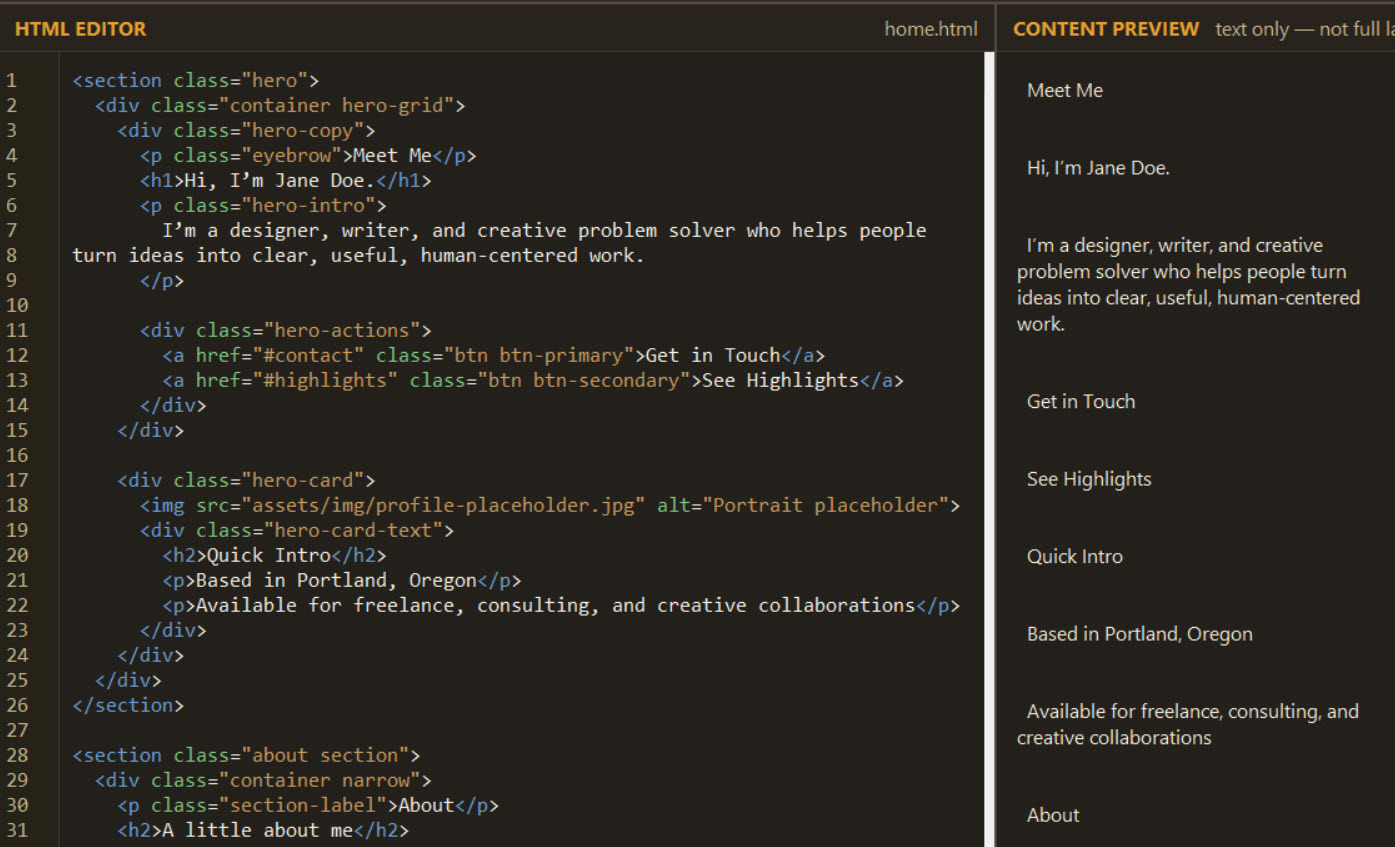Click the hero-card-text div opening tag
Viewport: 1395px width, 847px height.
point(296,530)
